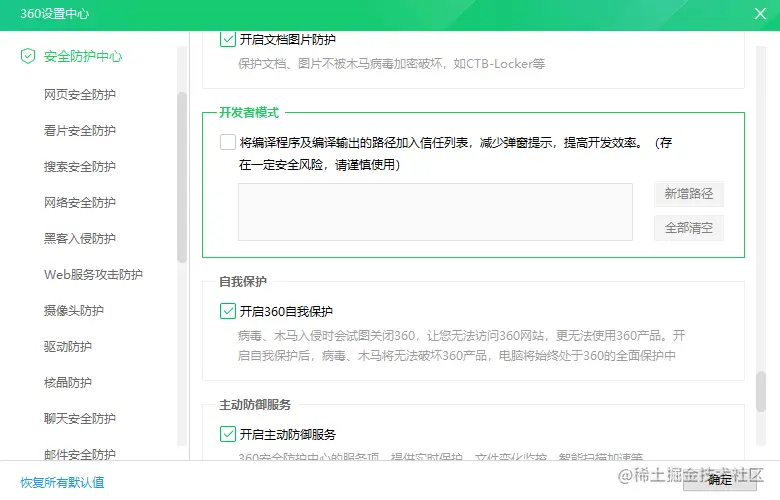Click the 新增路径 button
The height and width of the screenshot is (500, 780).
tap(688, 194)
